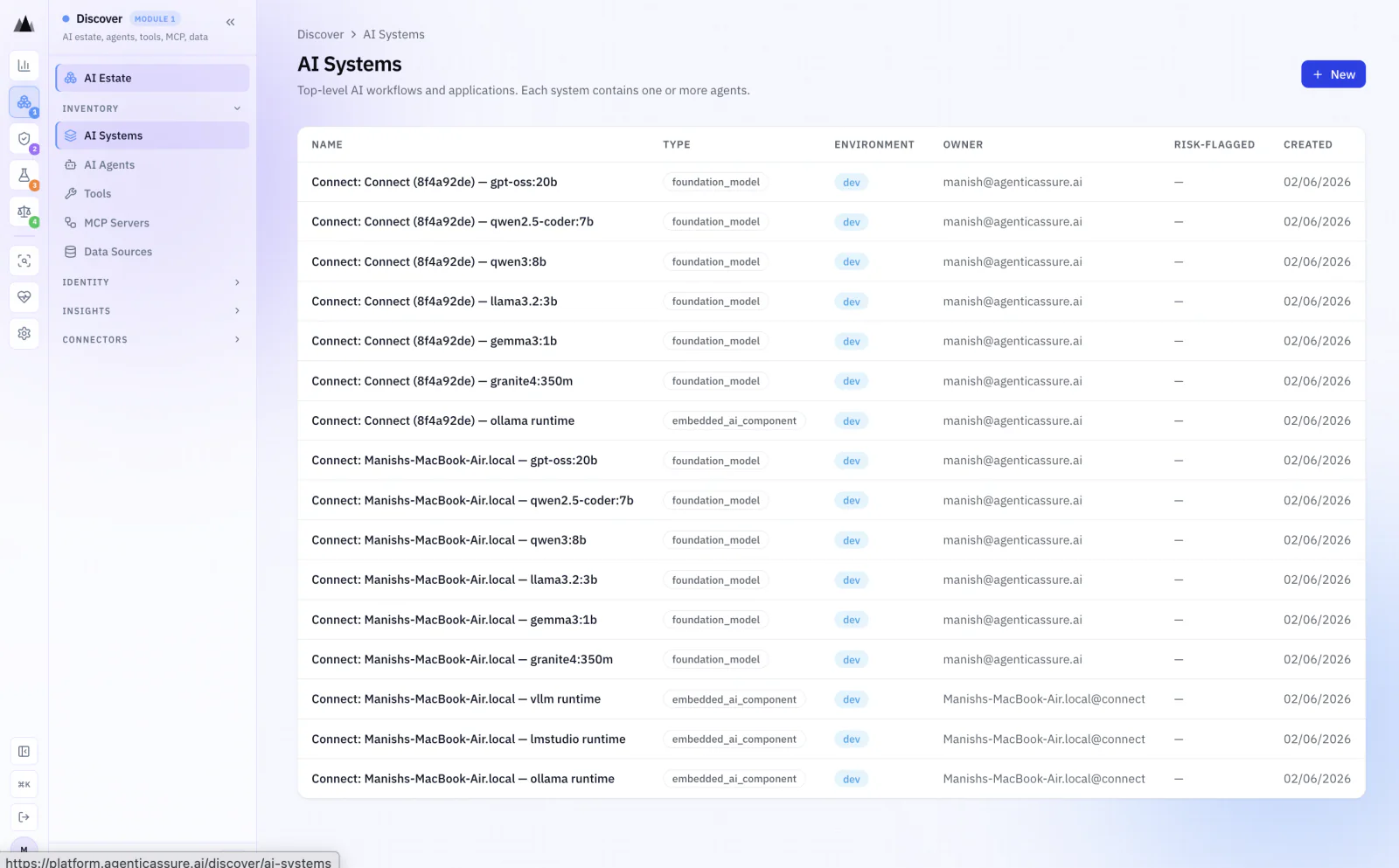Viewport: 1399px width, 868px height.
Task: Open the vllm runtime system row
Action: [831, 699]
